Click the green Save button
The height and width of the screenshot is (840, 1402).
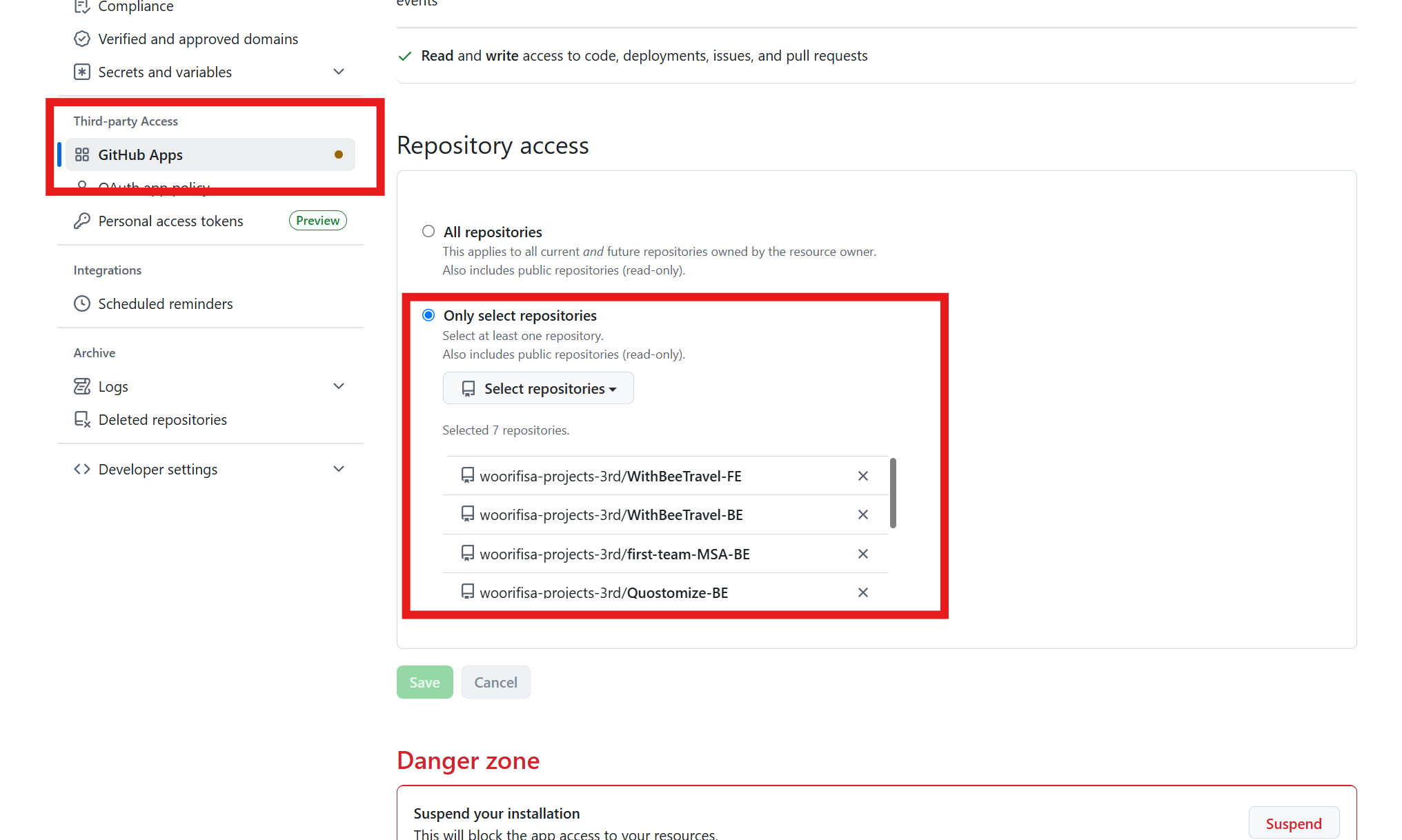coord(424,682)
